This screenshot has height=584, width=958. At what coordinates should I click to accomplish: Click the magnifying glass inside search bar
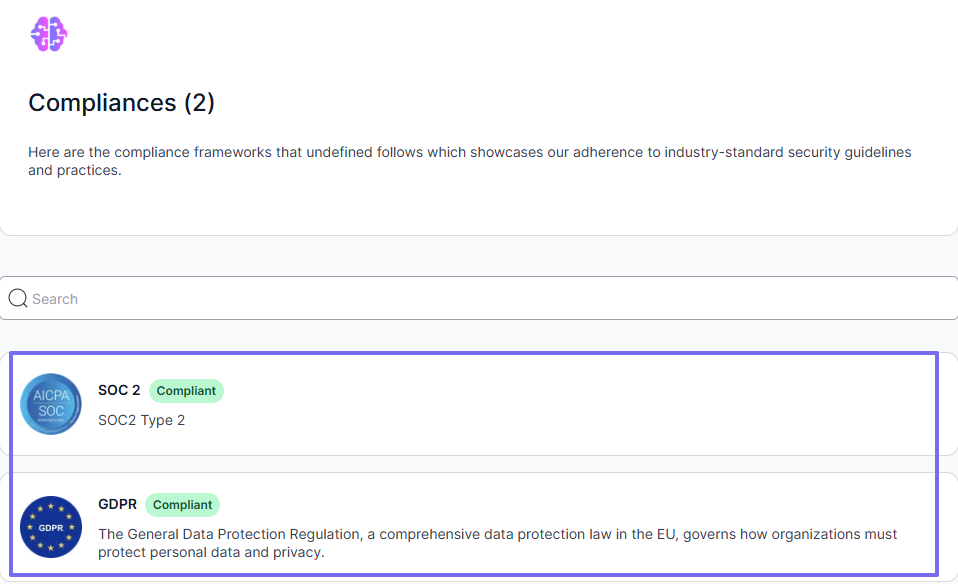[x=18, y=297]
